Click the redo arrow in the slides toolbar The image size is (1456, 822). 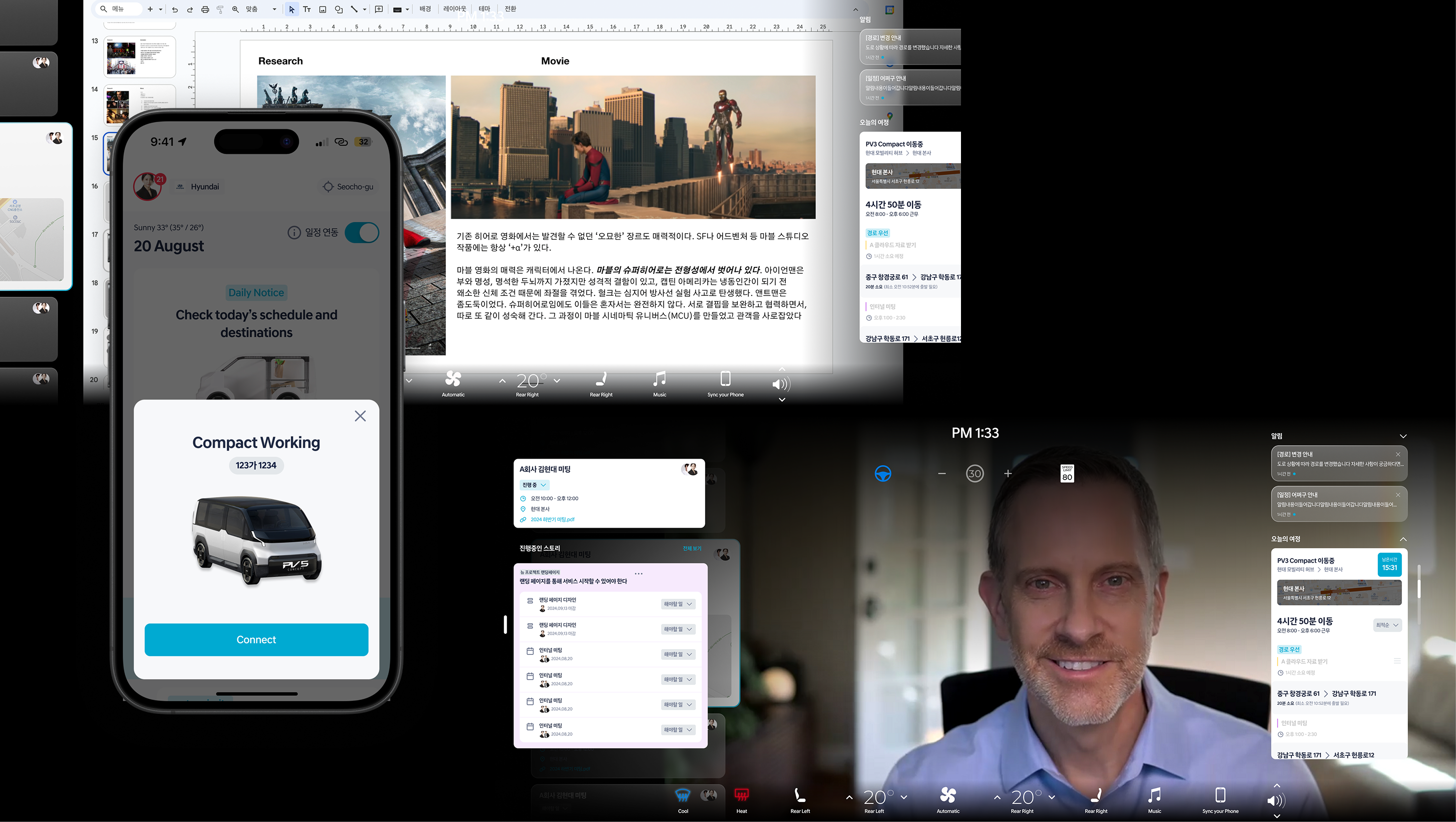click(190, 10)
